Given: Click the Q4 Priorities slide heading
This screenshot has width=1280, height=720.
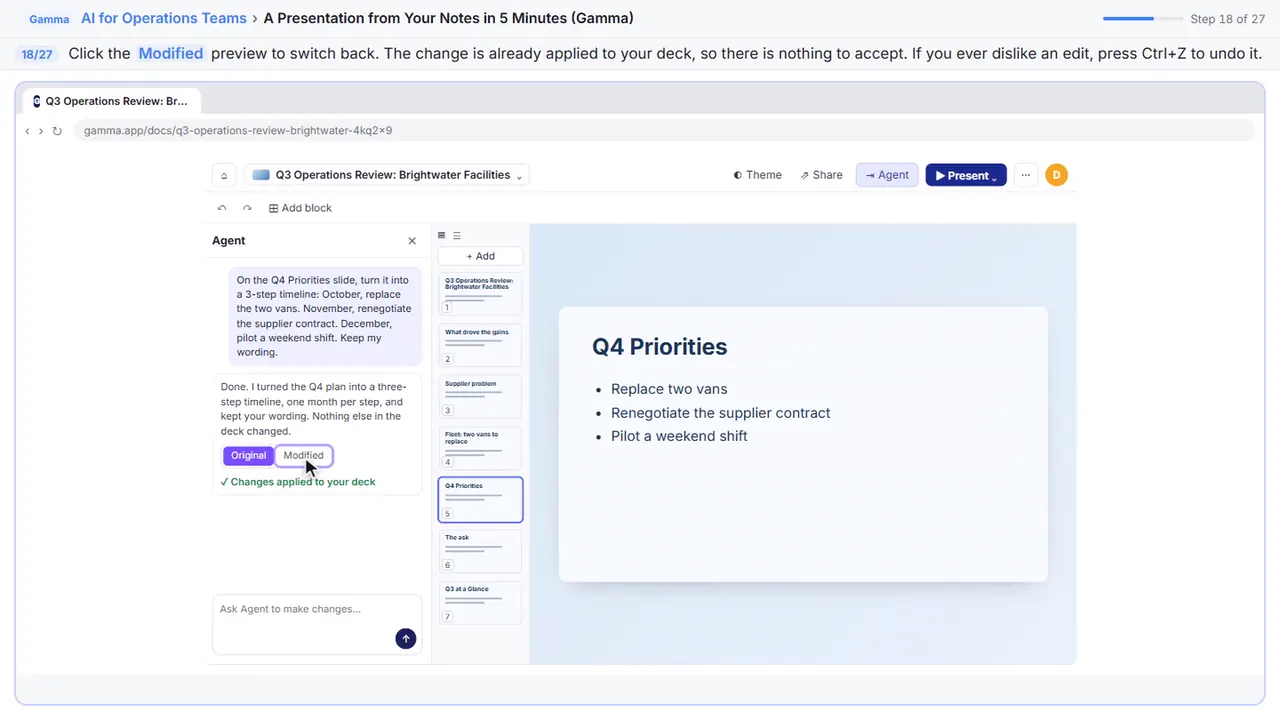Looking at the screenshot, I should [x=659, y=347].
